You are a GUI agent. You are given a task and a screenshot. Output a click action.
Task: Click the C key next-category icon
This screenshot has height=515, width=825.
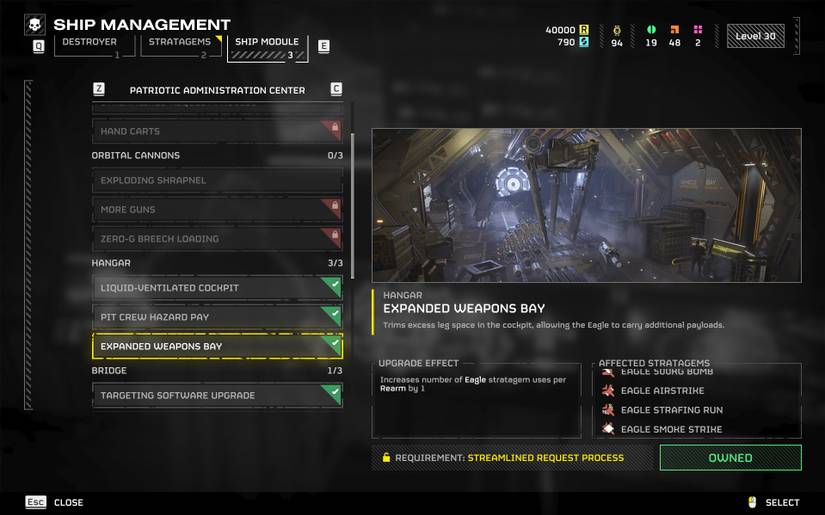tap(336, 89)
